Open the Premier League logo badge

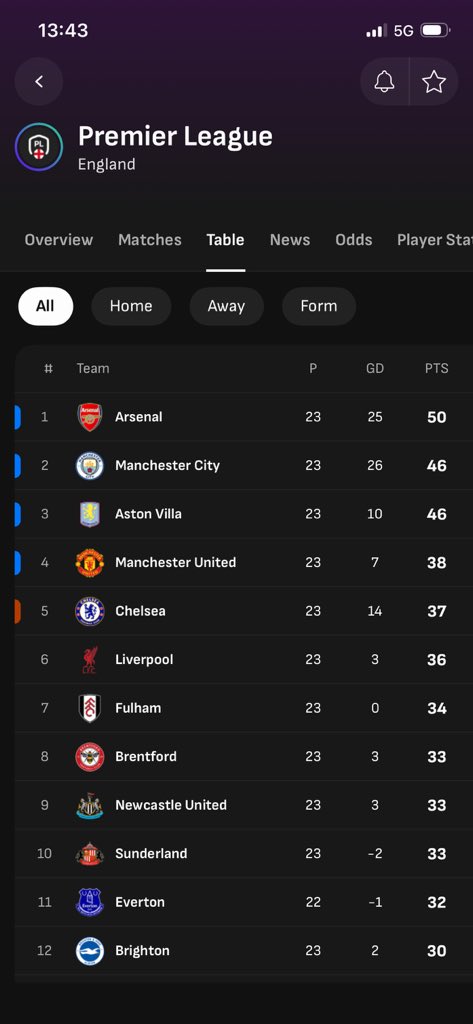pyautogui.click(x=39, y=148)
